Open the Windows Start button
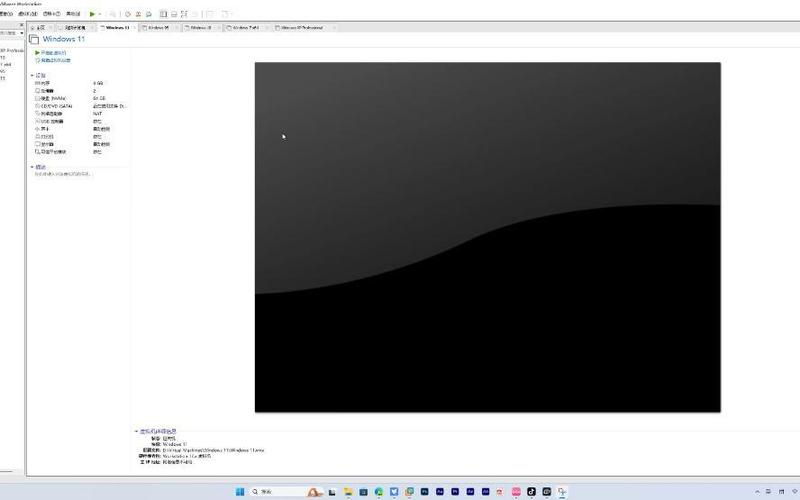 tap(240, 492)
